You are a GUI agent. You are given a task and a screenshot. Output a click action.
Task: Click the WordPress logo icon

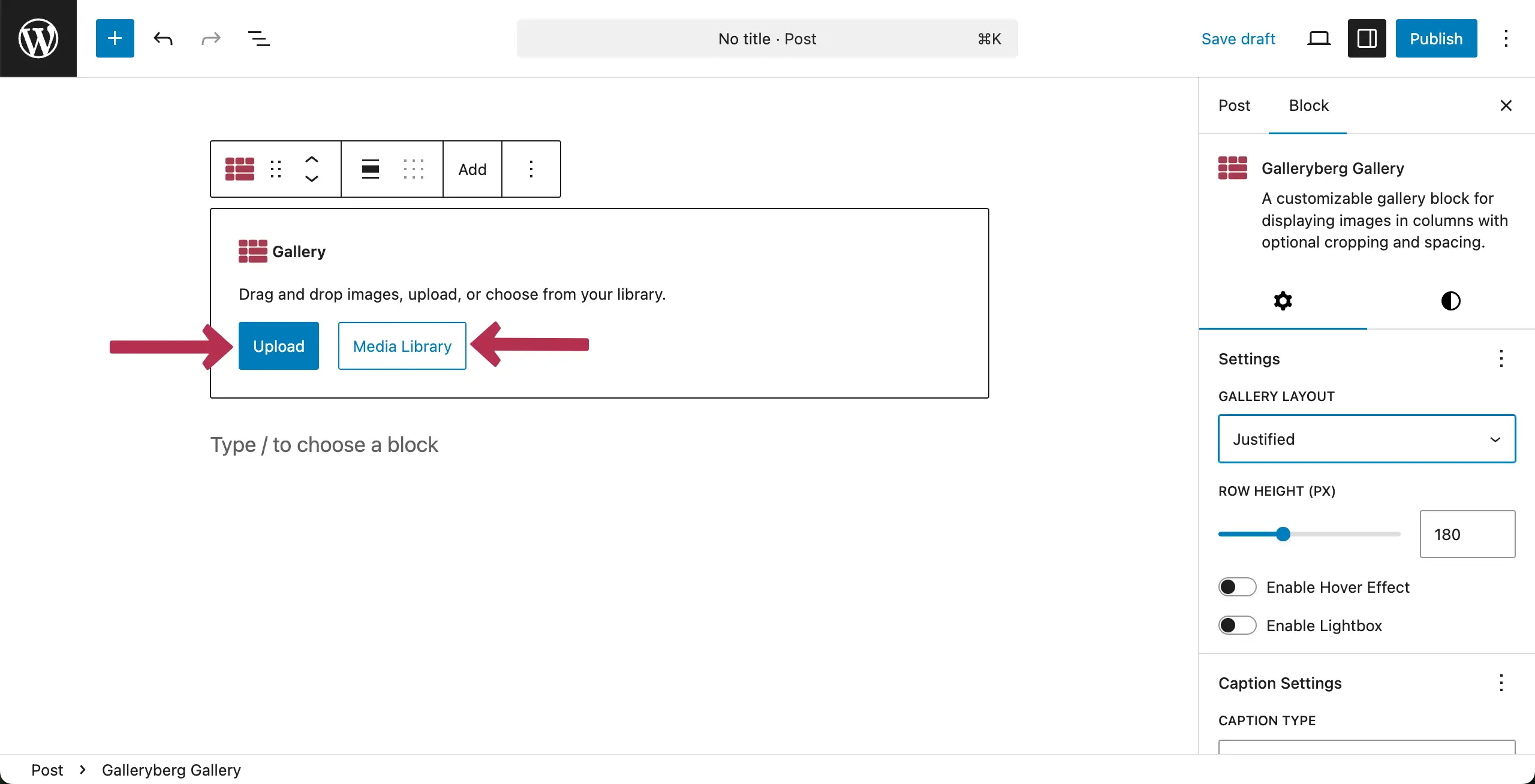tap(38, 38)
